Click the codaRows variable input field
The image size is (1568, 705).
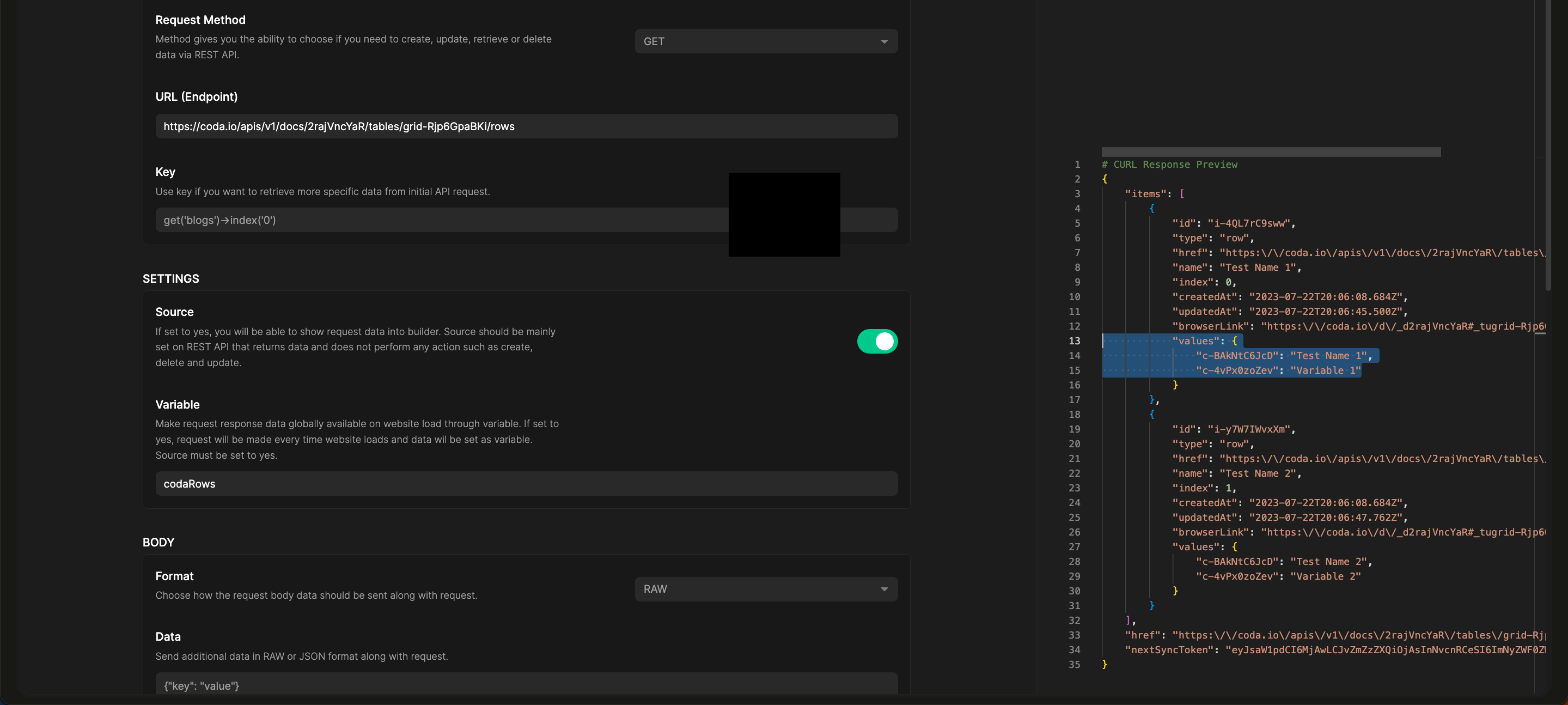pos(527,483)
